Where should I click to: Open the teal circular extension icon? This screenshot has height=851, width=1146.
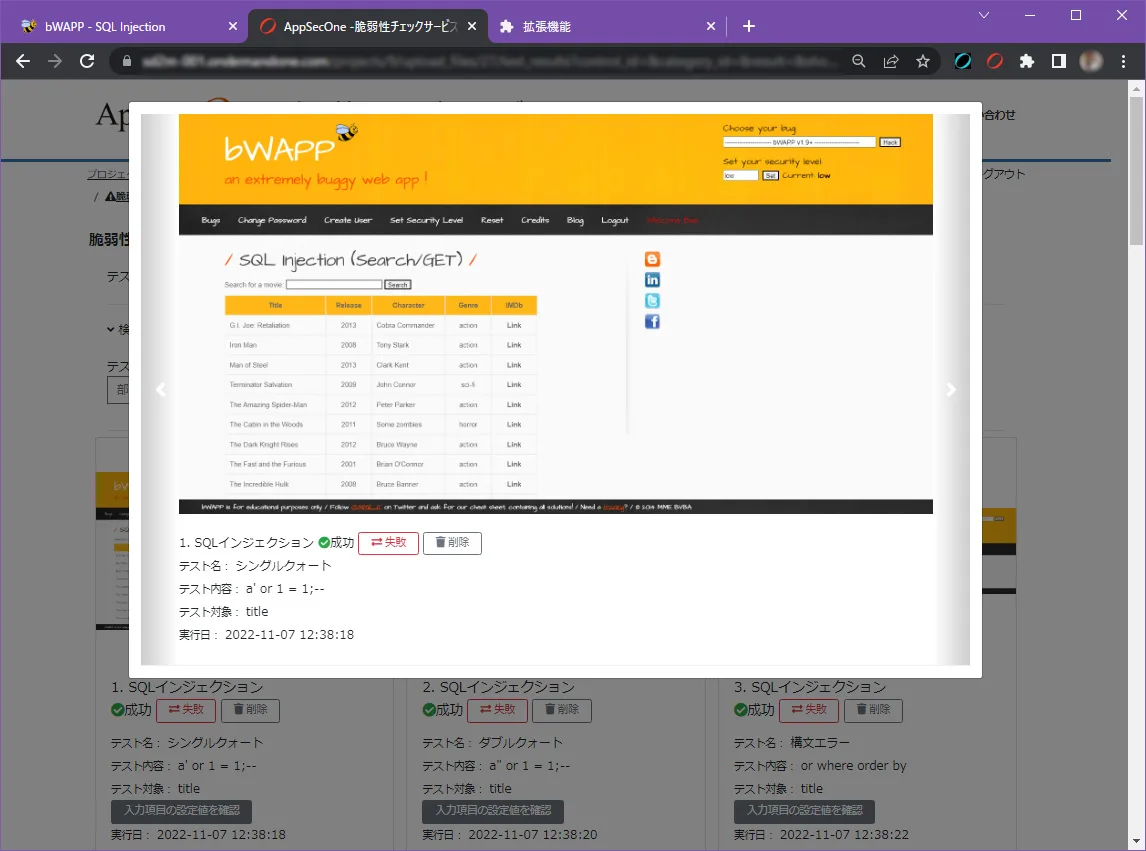963,61
